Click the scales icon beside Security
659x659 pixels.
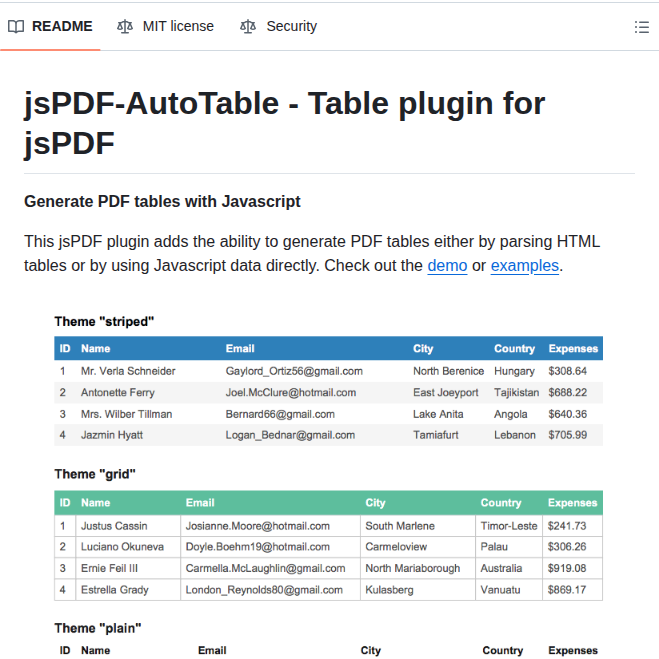point(248,26)
